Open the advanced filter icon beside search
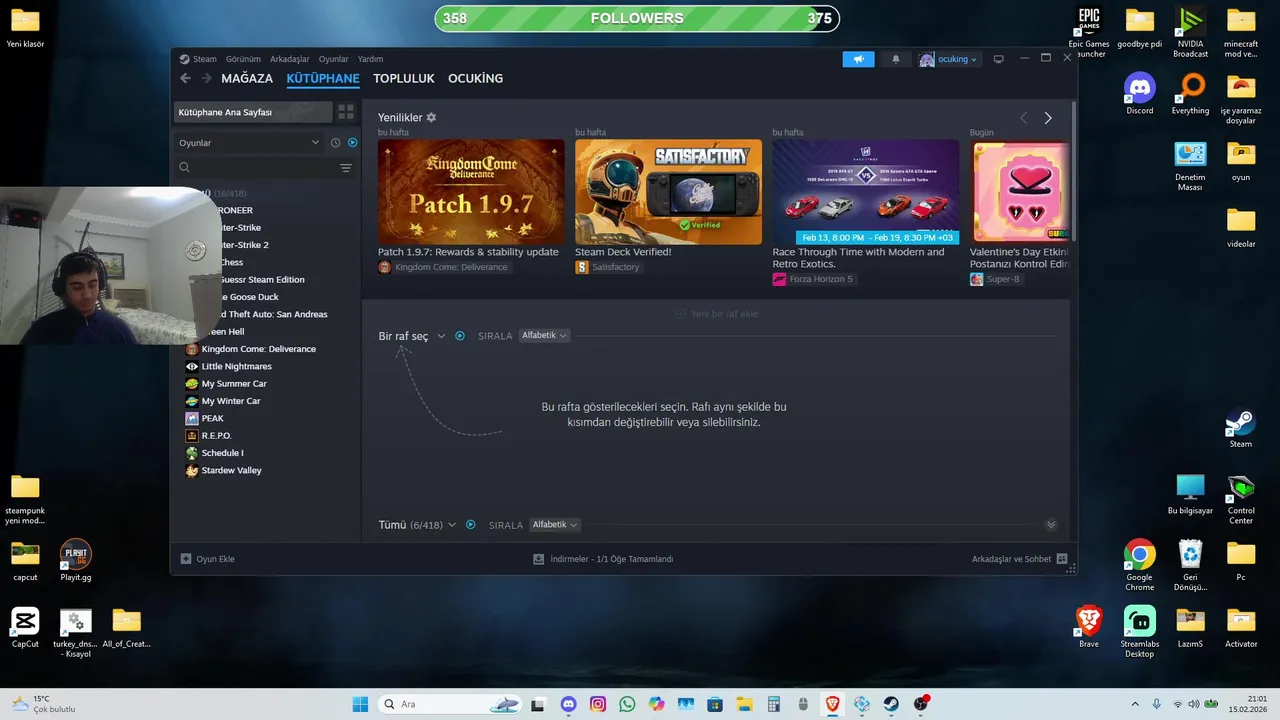The width and height of the screenshot is (1280, 720). tap(346, 168)
